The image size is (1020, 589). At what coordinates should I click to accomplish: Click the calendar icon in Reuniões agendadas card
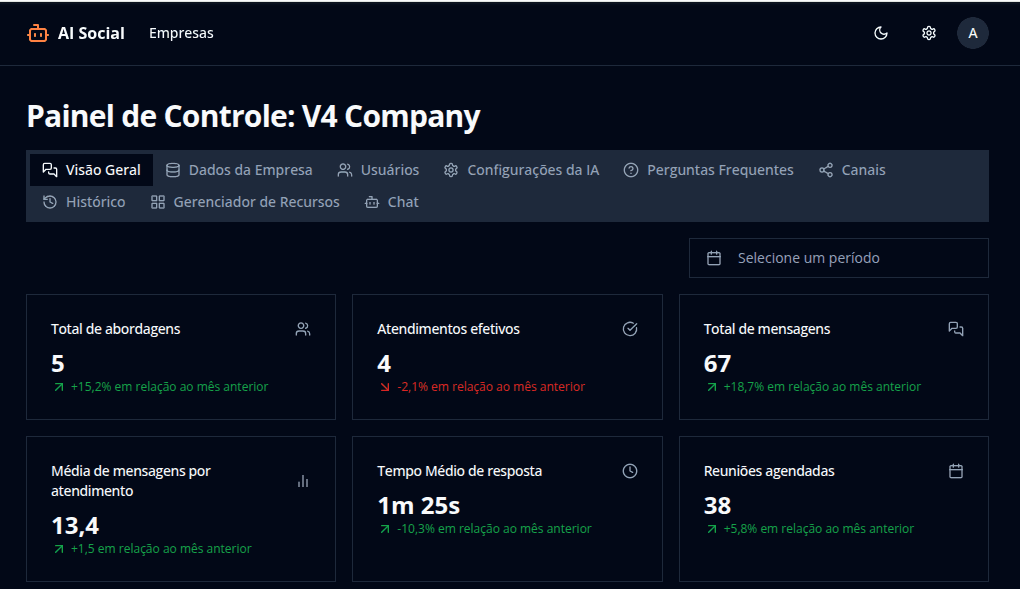tap(955, 471)
